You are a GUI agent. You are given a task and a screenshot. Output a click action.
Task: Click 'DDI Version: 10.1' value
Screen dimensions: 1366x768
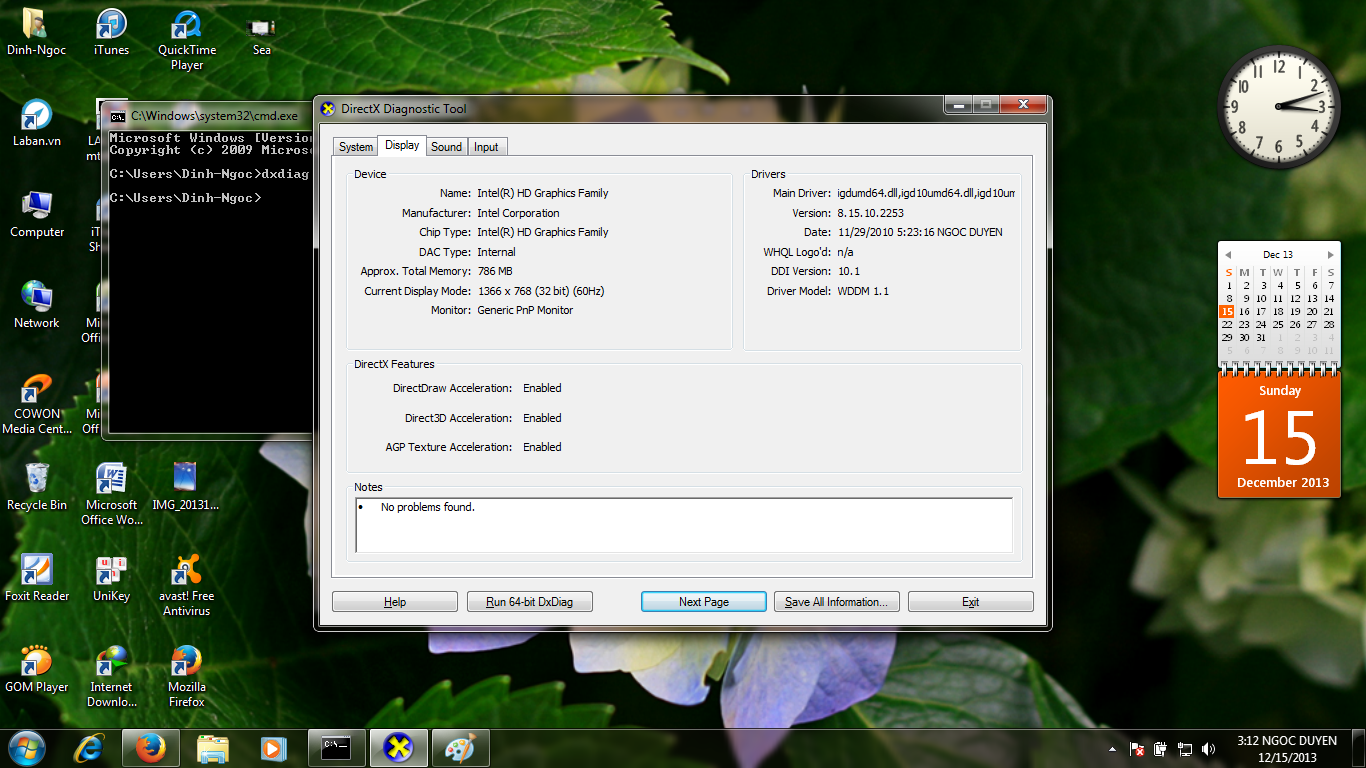click(849, 271)
